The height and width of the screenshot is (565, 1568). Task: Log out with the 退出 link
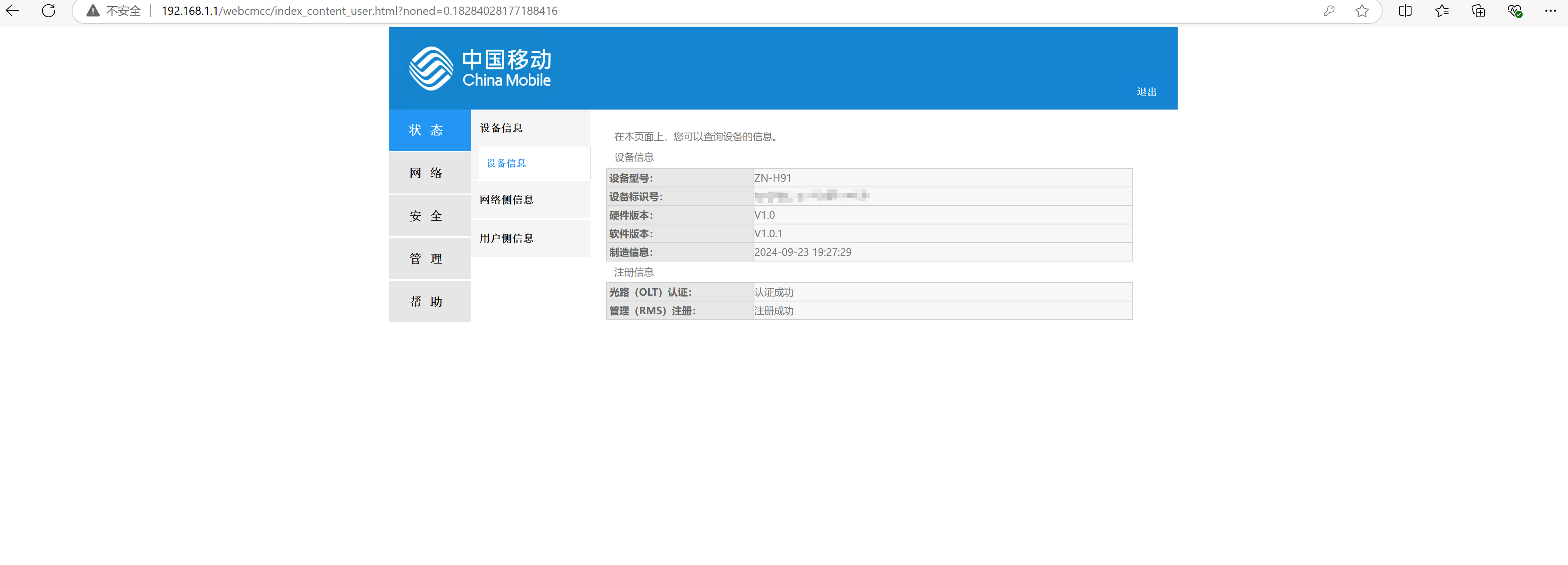click(1146, 91)
